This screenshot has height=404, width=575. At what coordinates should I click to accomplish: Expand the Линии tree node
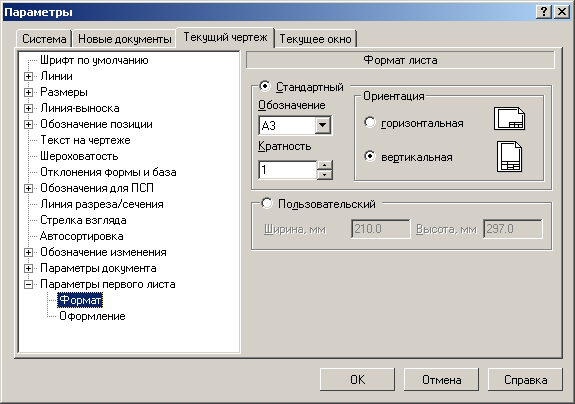pos(28,76)
